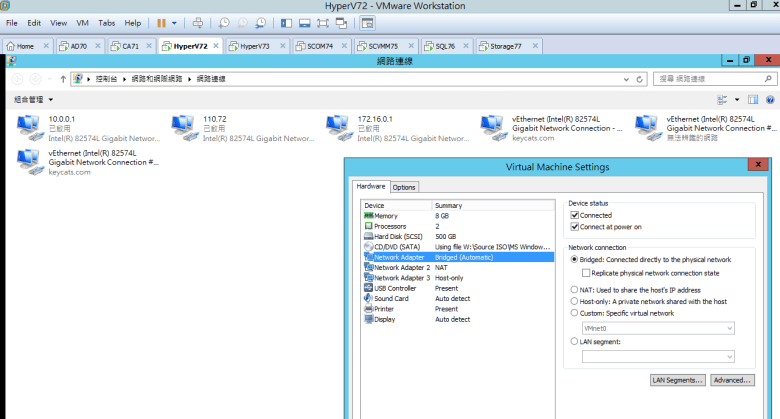Click the LAN Segments... button
780x419 pixels.
point(678,380)
